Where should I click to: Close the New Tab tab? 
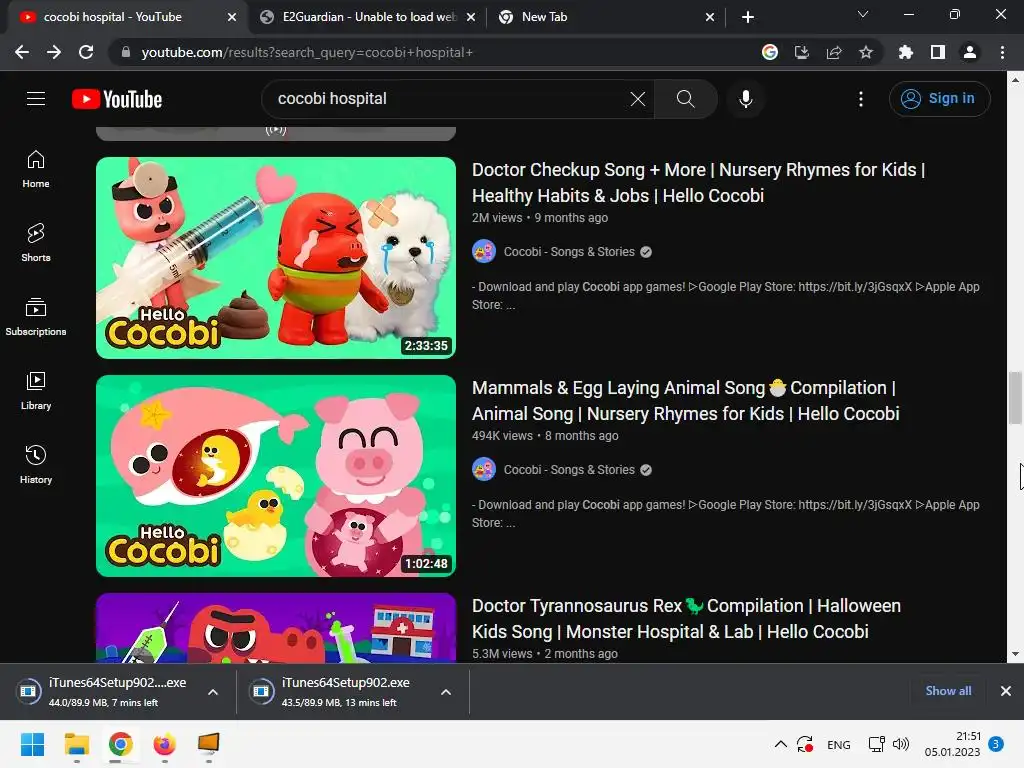(x=710, y=17)
